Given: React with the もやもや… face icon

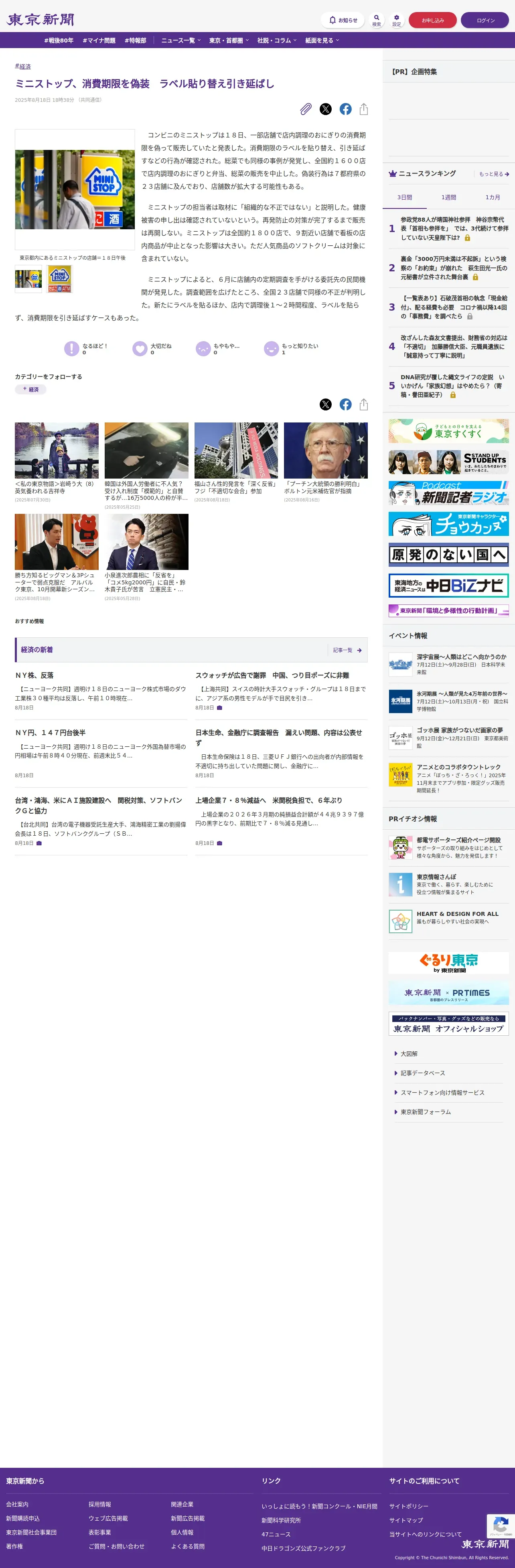Looking at the screenshot, I should [203, 348].
